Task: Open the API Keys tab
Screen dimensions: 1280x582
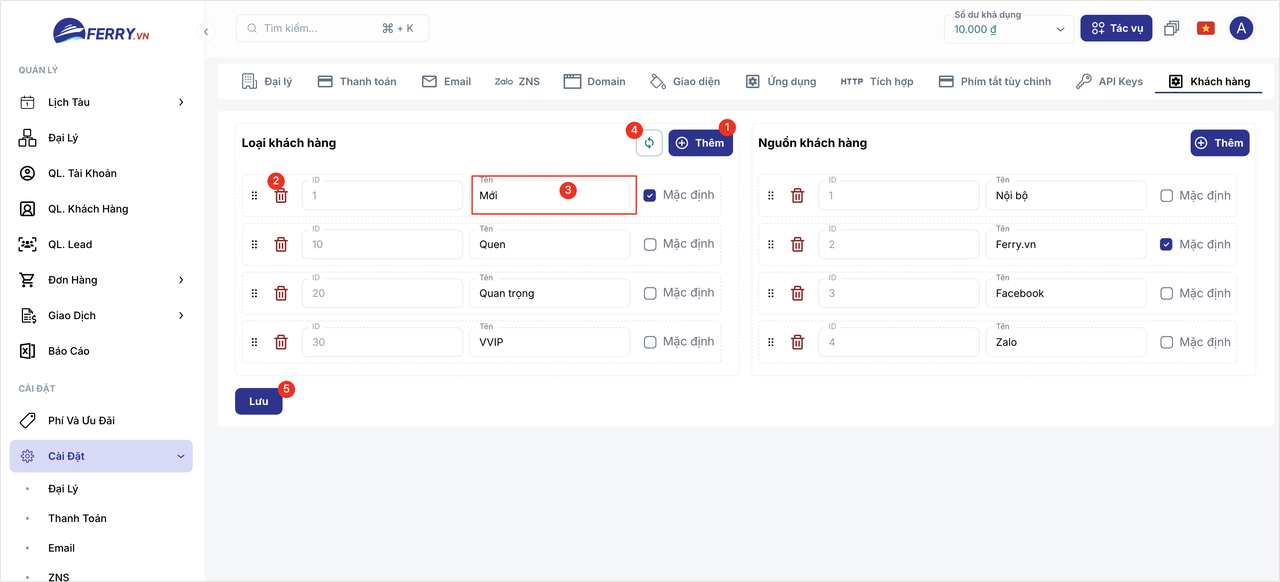Action: (1109, 81)
